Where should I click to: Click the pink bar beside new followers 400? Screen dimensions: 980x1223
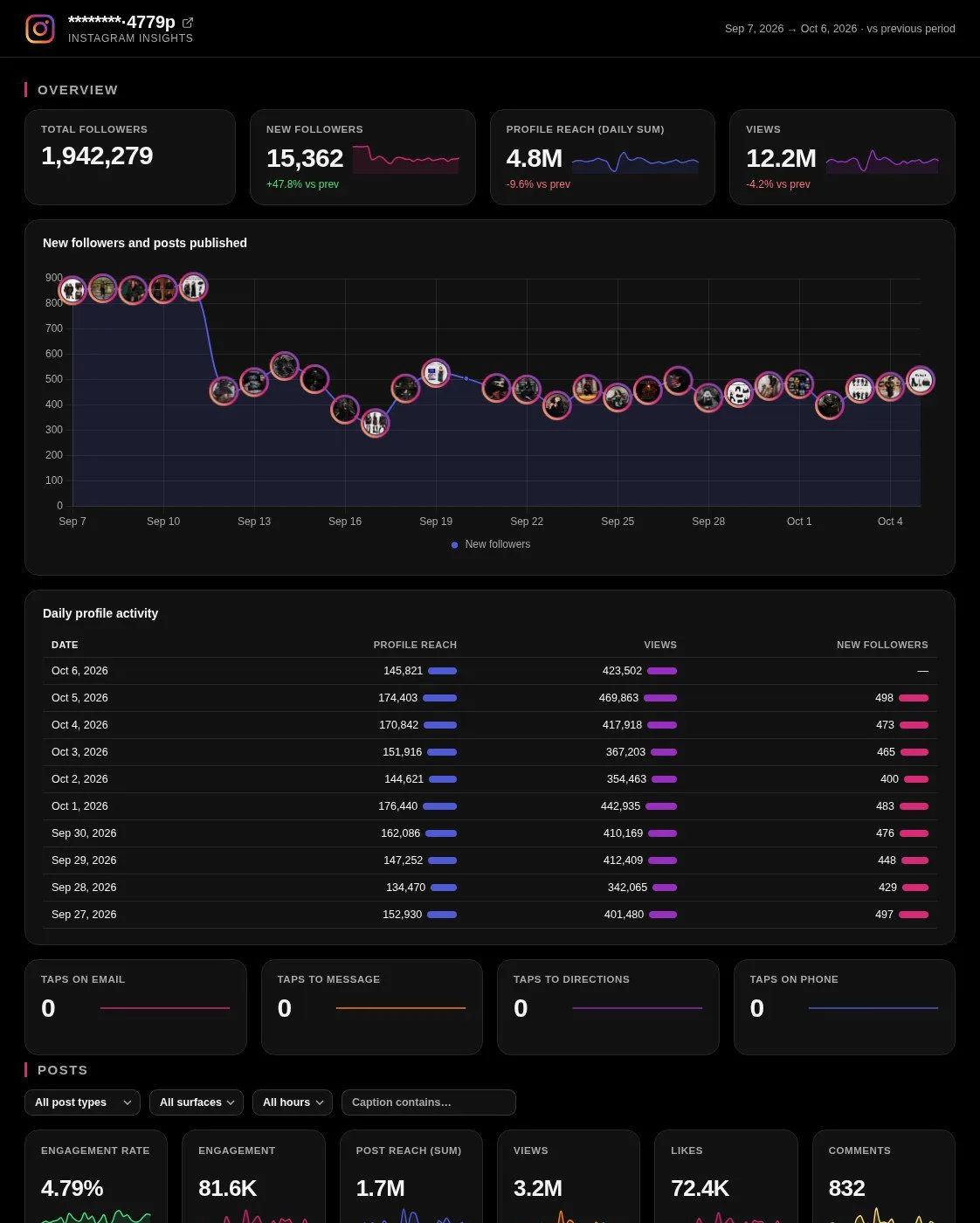pyautogui.click(x=916, y=779)
